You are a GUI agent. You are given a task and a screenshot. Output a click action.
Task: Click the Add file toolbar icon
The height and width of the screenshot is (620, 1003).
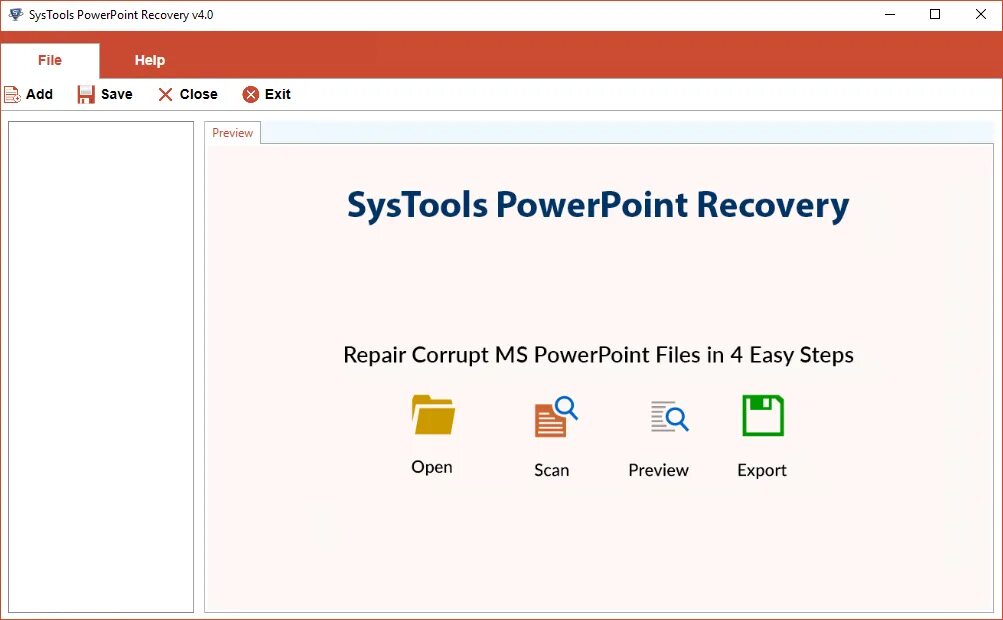[x=12, y=95]
